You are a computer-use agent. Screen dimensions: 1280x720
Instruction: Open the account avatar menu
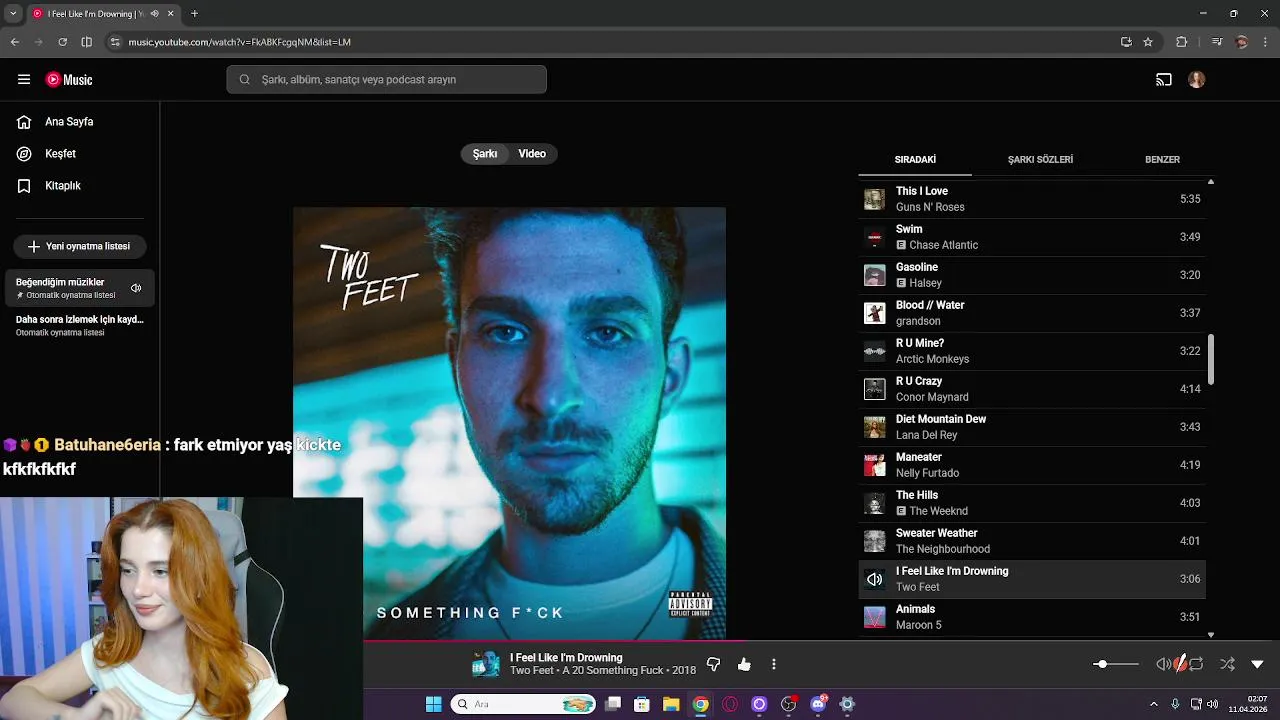(x=1197, y=80)
